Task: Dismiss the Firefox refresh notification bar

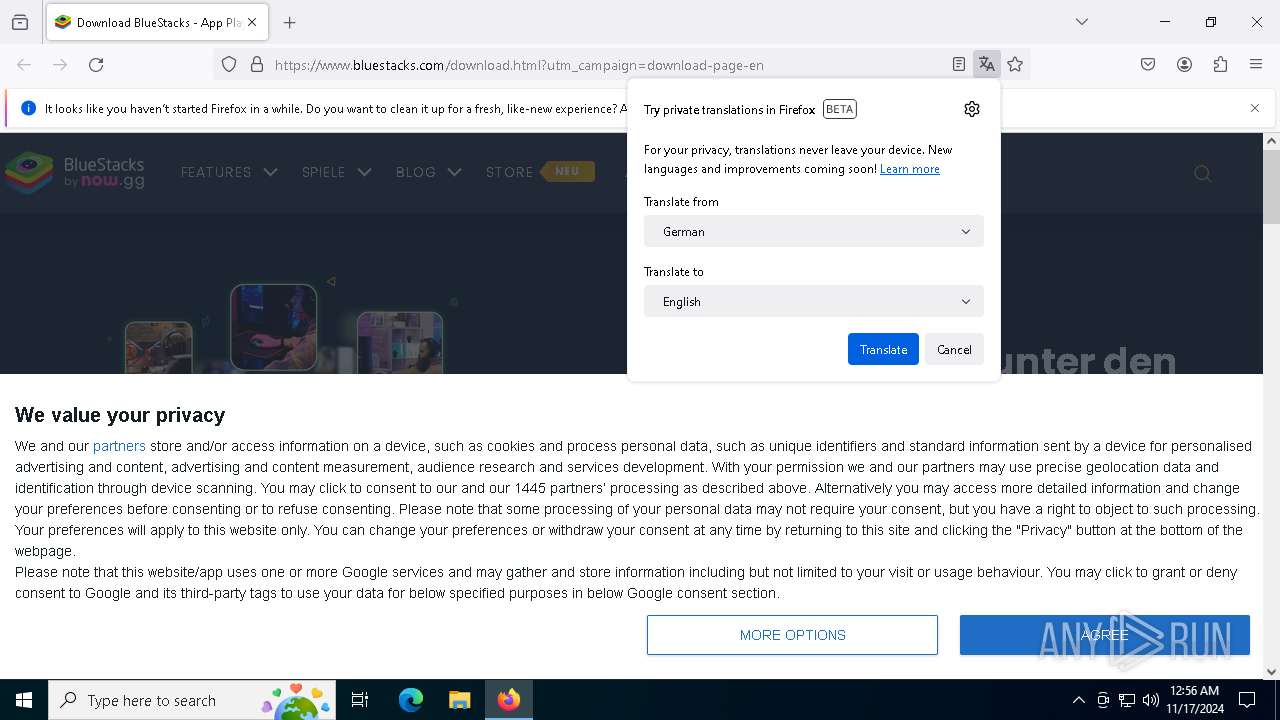Action: point(1255,108)
